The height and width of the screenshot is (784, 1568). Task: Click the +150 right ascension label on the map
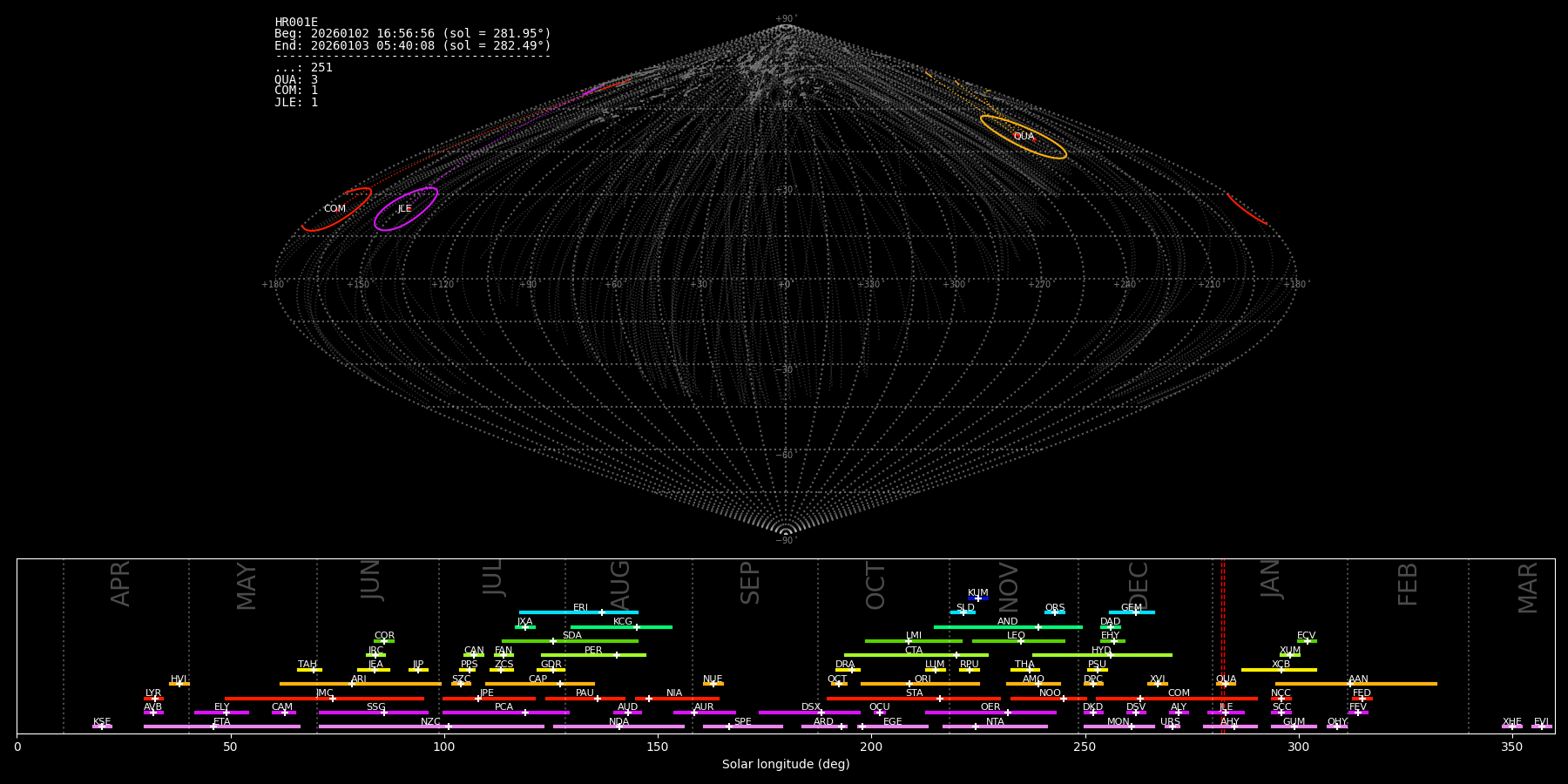[x=358, y=284]
